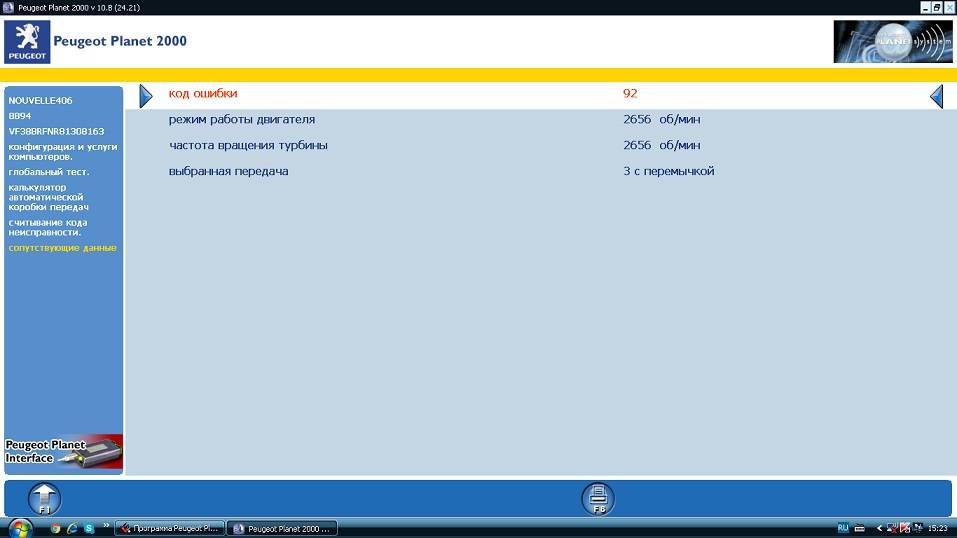957x538 pixels.
Task: Select 'конфигурация и услуги компьютеров.' in sidebar
Action: click(63, 152)
